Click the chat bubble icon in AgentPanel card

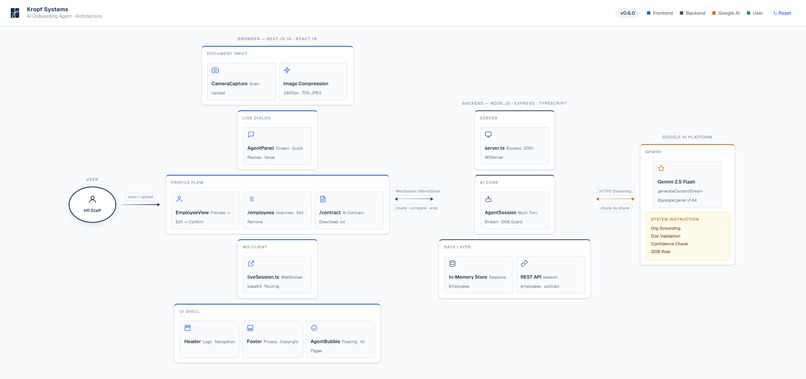click(x=251, y=135)
